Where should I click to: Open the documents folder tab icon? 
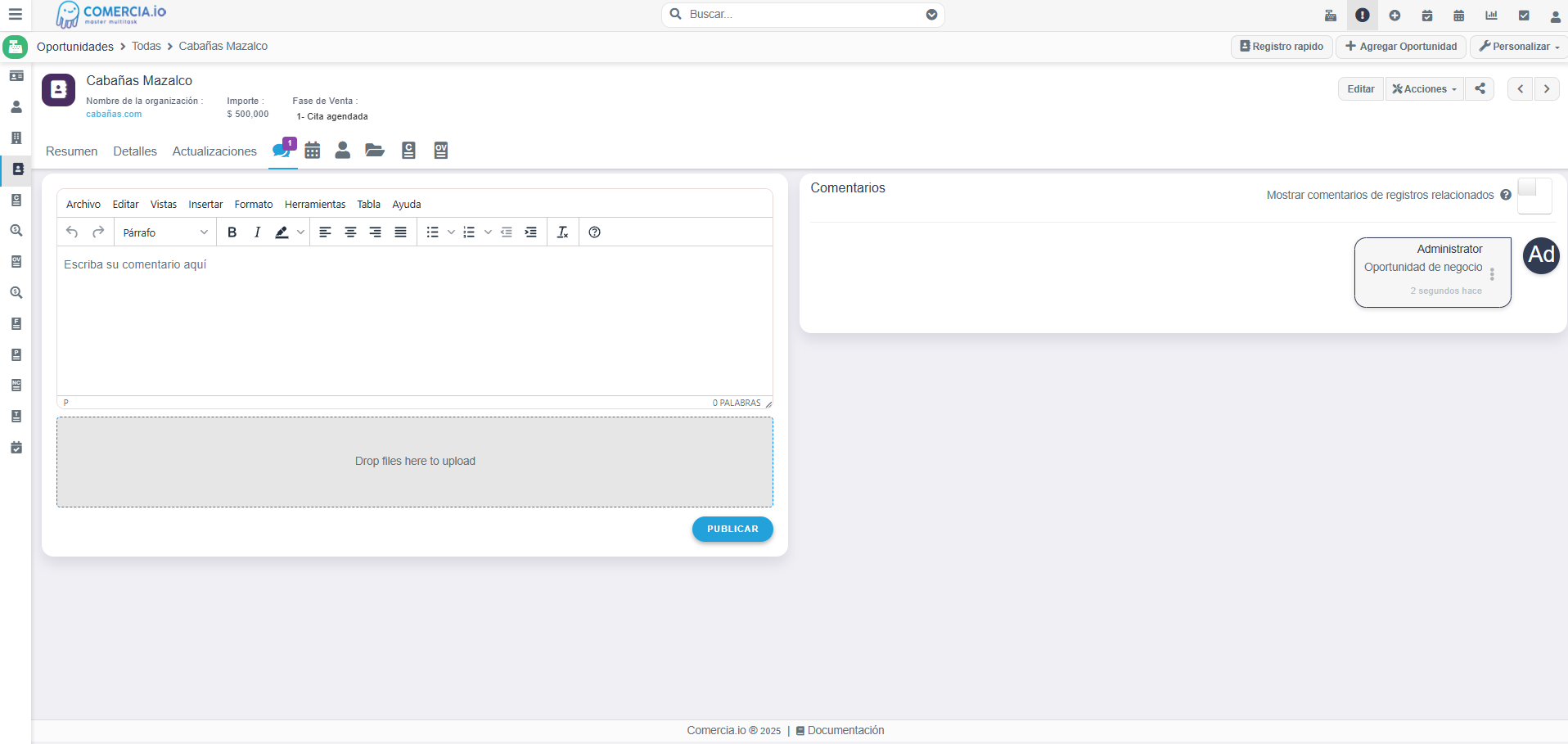coord(375,151)
